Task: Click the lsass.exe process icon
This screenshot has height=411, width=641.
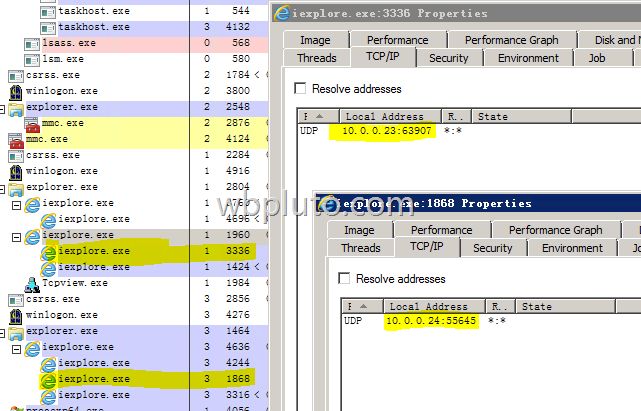Action: coord(32,44)
